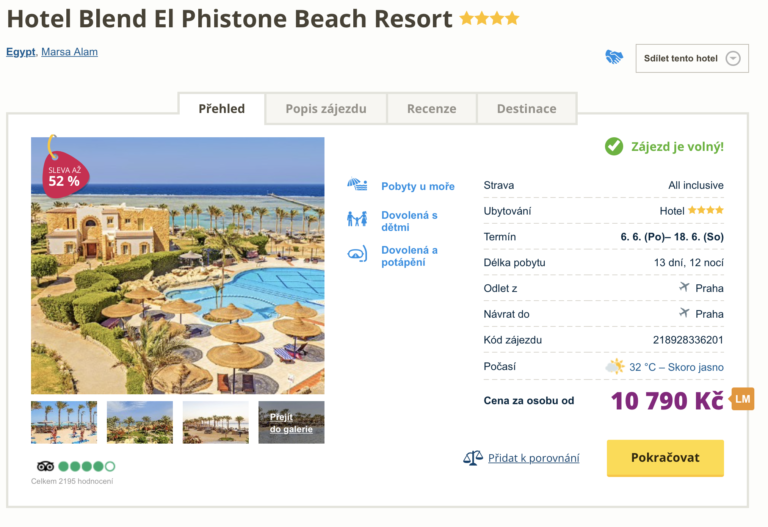
Task: Click the green availability checkmark icon
Action: 614,146
